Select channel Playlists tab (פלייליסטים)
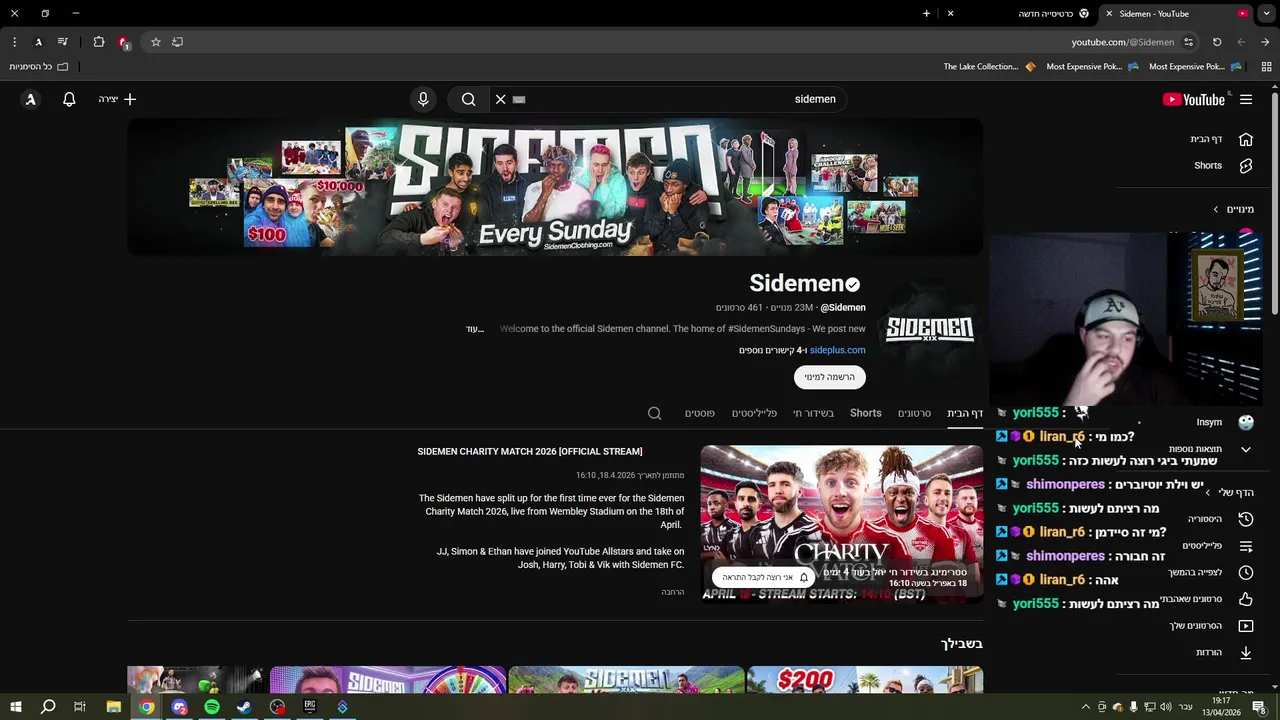The image size is (1280, 720). point(754,413)
